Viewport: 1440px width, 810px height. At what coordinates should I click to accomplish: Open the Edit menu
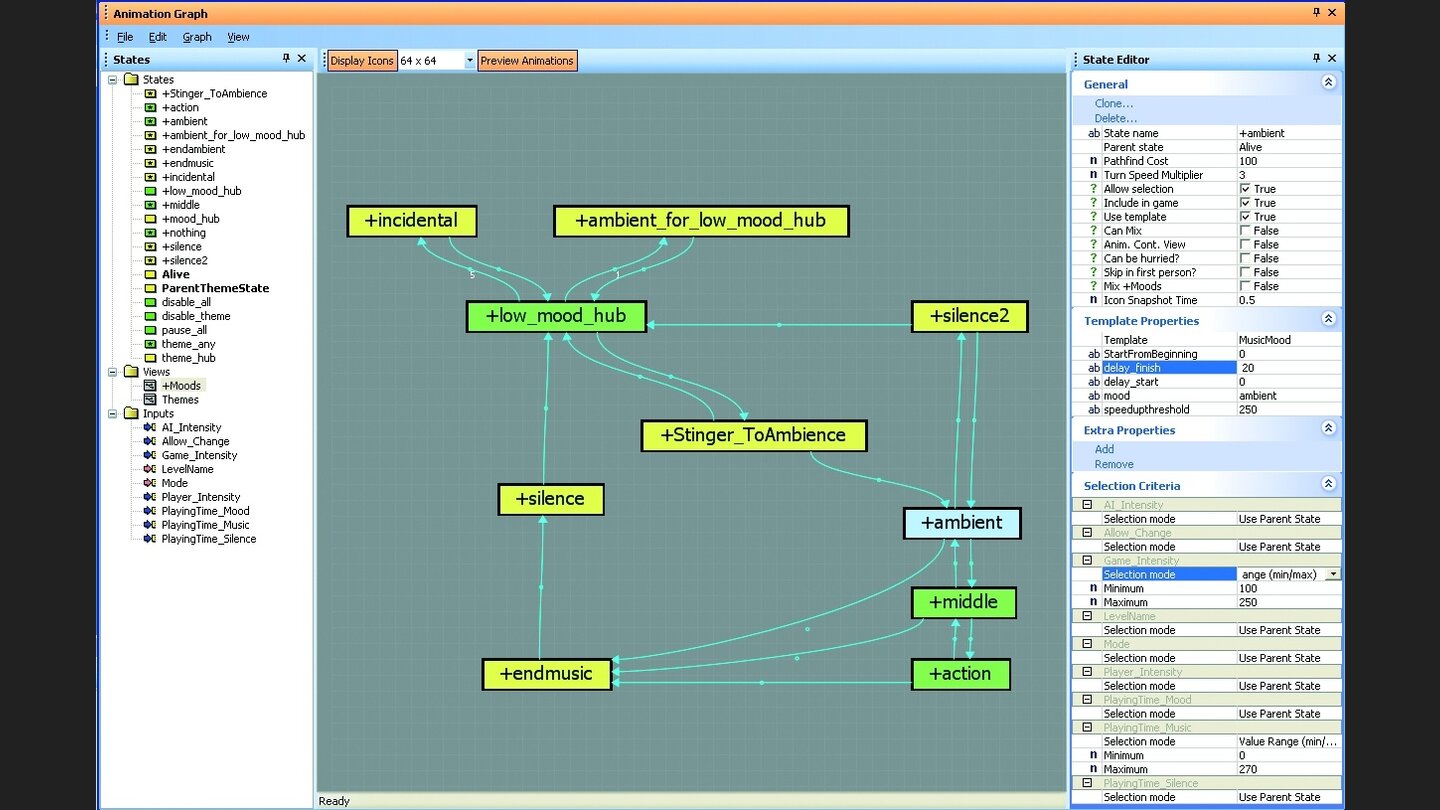[x=158, y=37]
